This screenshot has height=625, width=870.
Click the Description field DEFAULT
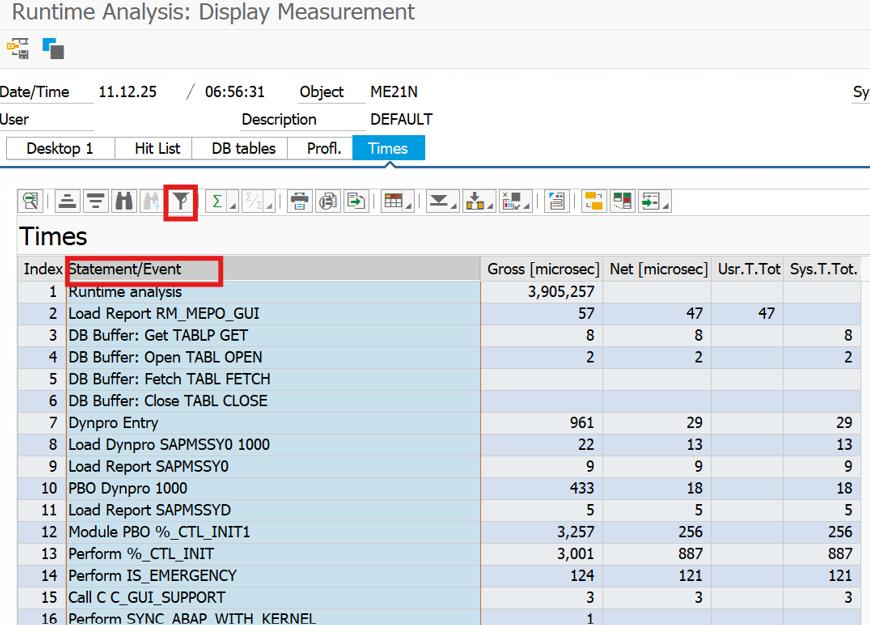401,119
